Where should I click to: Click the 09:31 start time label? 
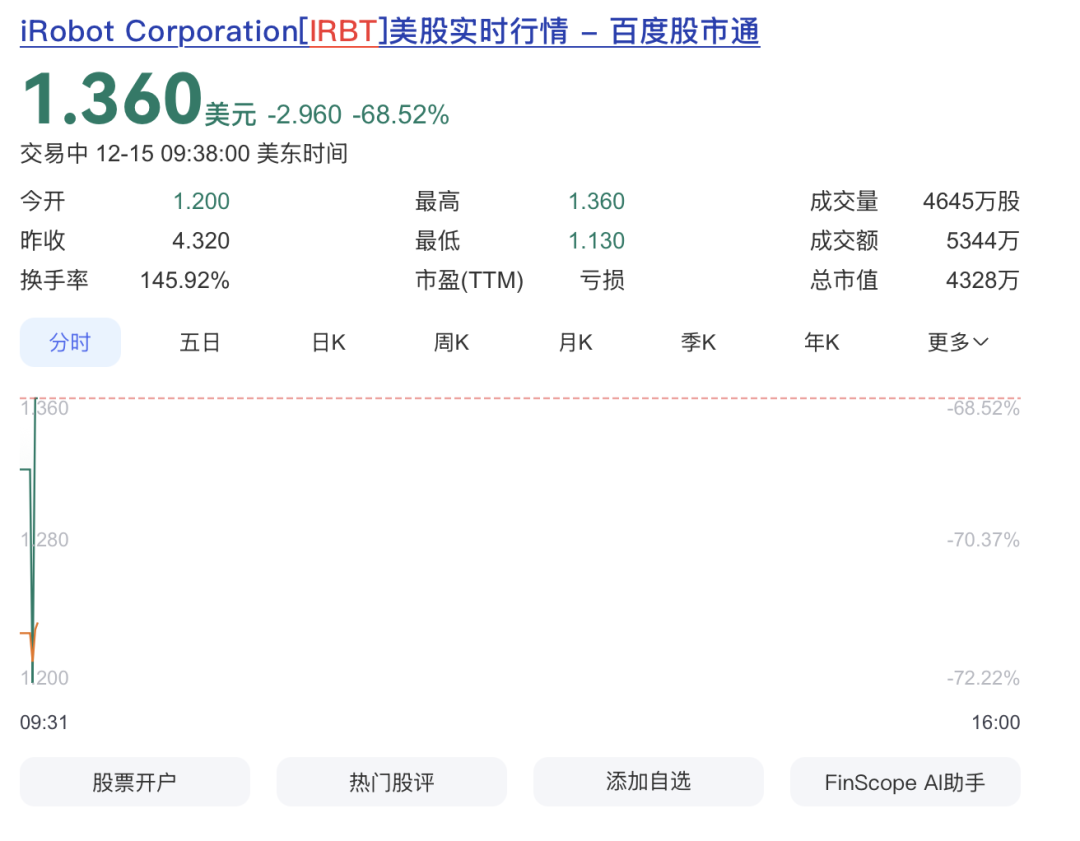click(x=44, y=722)
